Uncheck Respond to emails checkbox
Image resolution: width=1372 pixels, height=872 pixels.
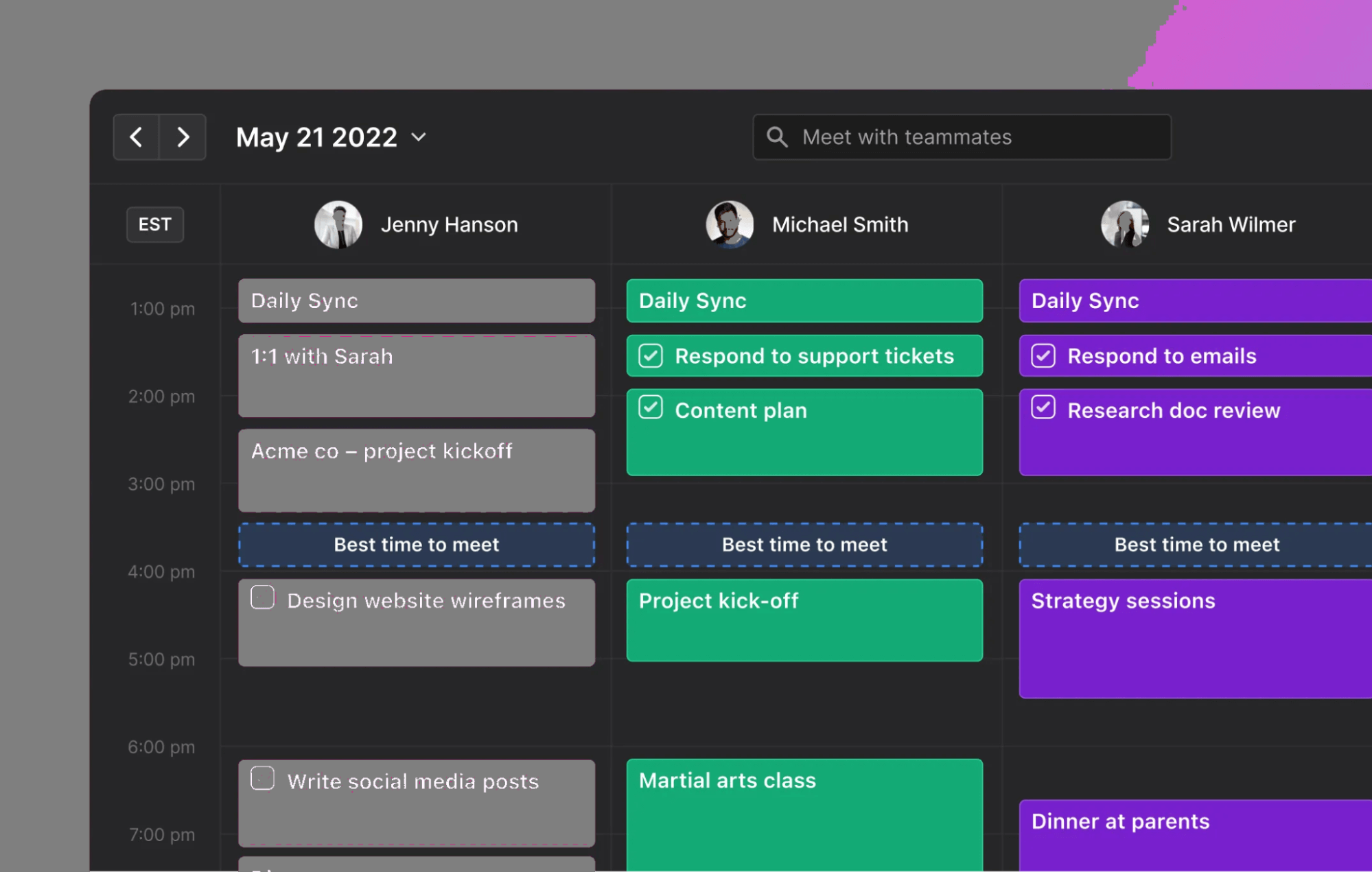1043,355
